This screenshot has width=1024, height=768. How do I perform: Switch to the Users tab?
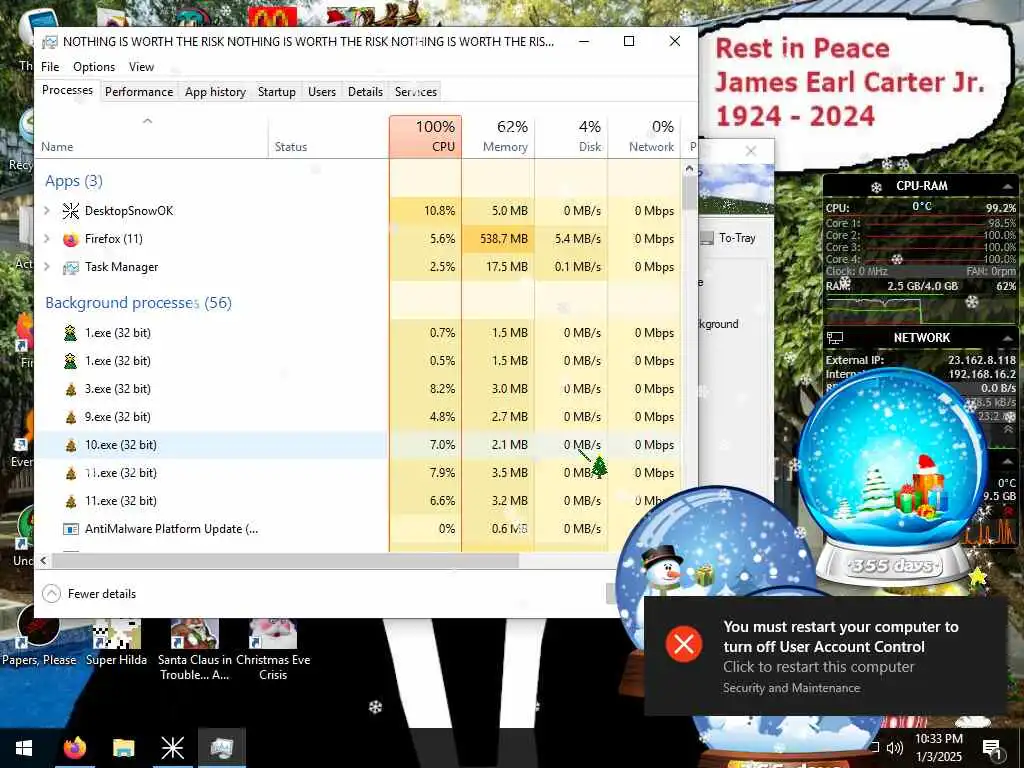322,92
